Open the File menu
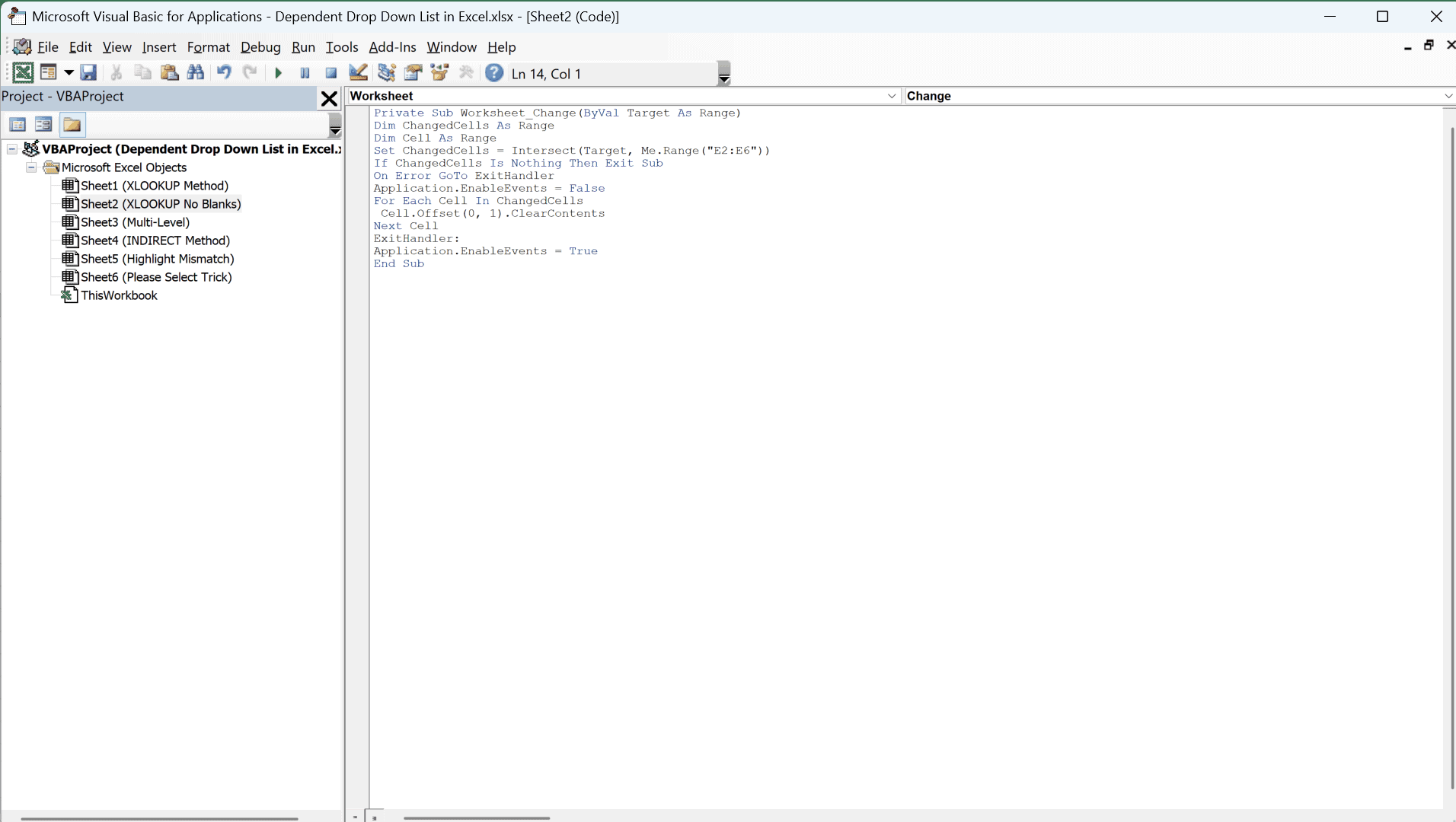This screenshot has height=822, width=1456. 48,47
